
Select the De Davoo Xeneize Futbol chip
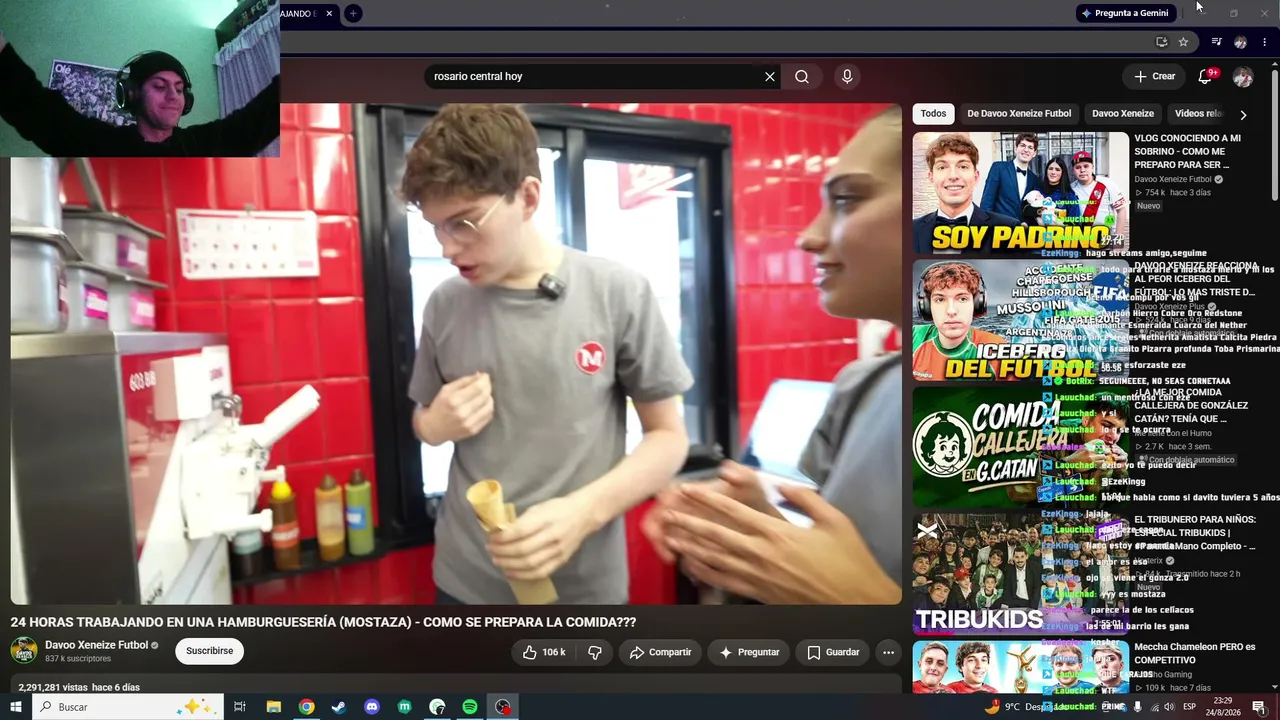[x=1019, y=114]
